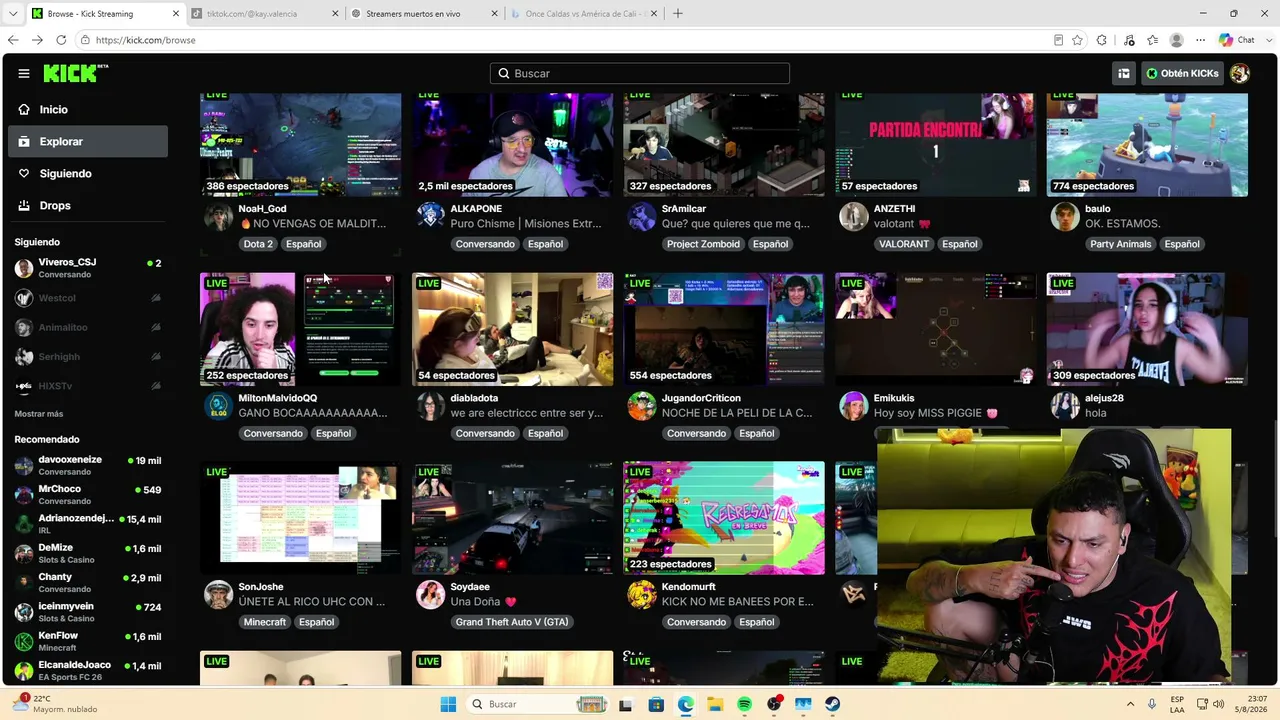Viewport: 1280px width, 720px height.
Task: Open the taskbar clock showing 23:07
Action: point(1252,704)
